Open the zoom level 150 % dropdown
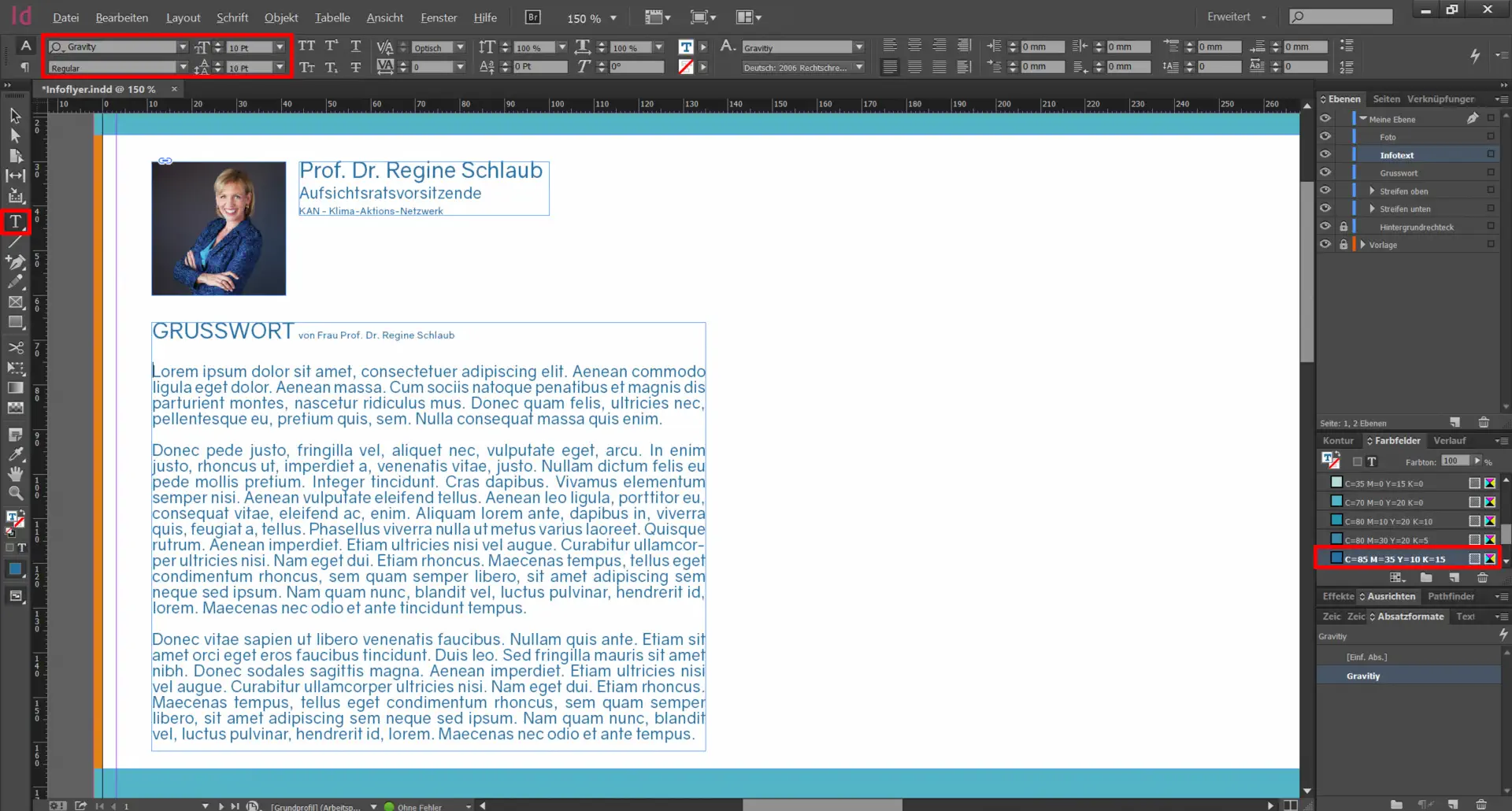1512x811 pixels. tap(613, 18)
